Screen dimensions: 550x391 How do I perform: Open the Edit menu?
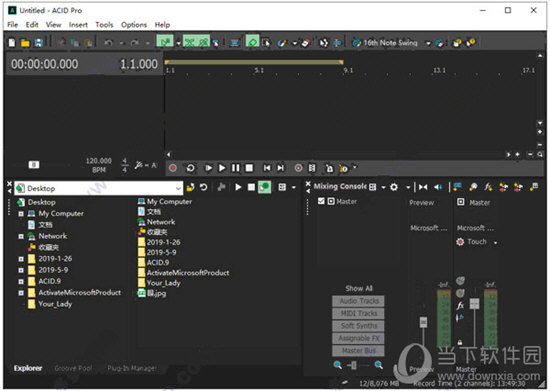click(32, 25)
